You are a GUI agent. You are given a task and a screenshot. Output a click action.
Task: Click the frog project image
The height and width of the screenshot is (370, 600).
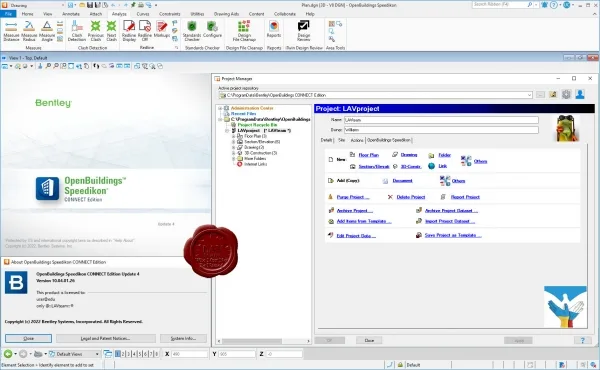(x=567, y=128)
